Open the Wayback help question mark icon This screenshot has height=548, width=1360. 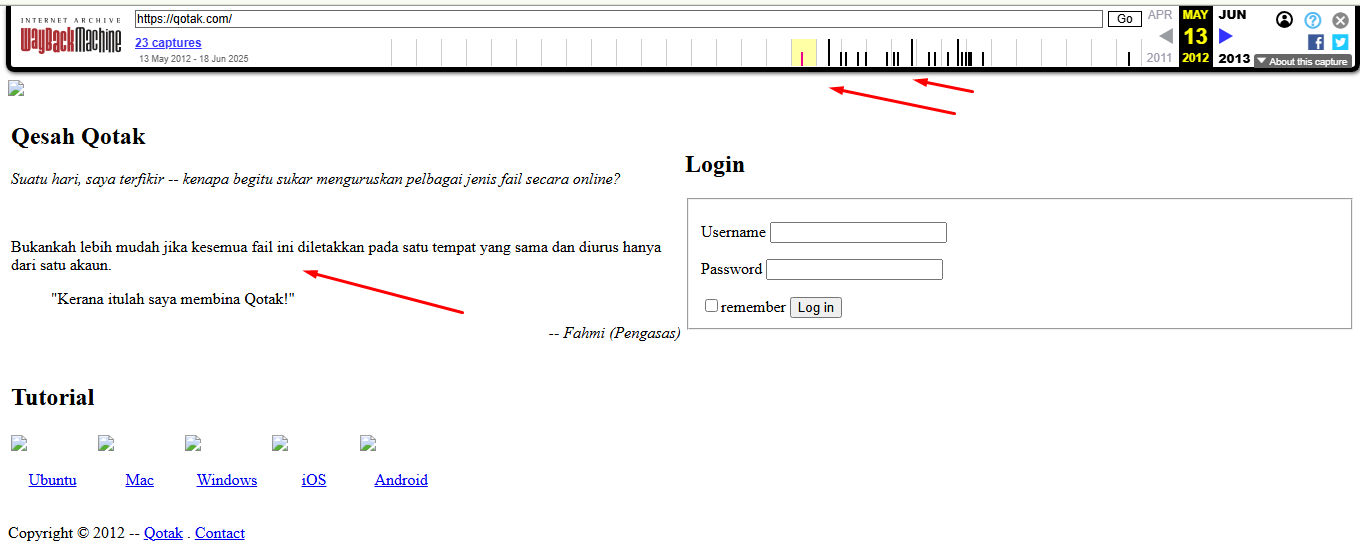(1313, 20)
